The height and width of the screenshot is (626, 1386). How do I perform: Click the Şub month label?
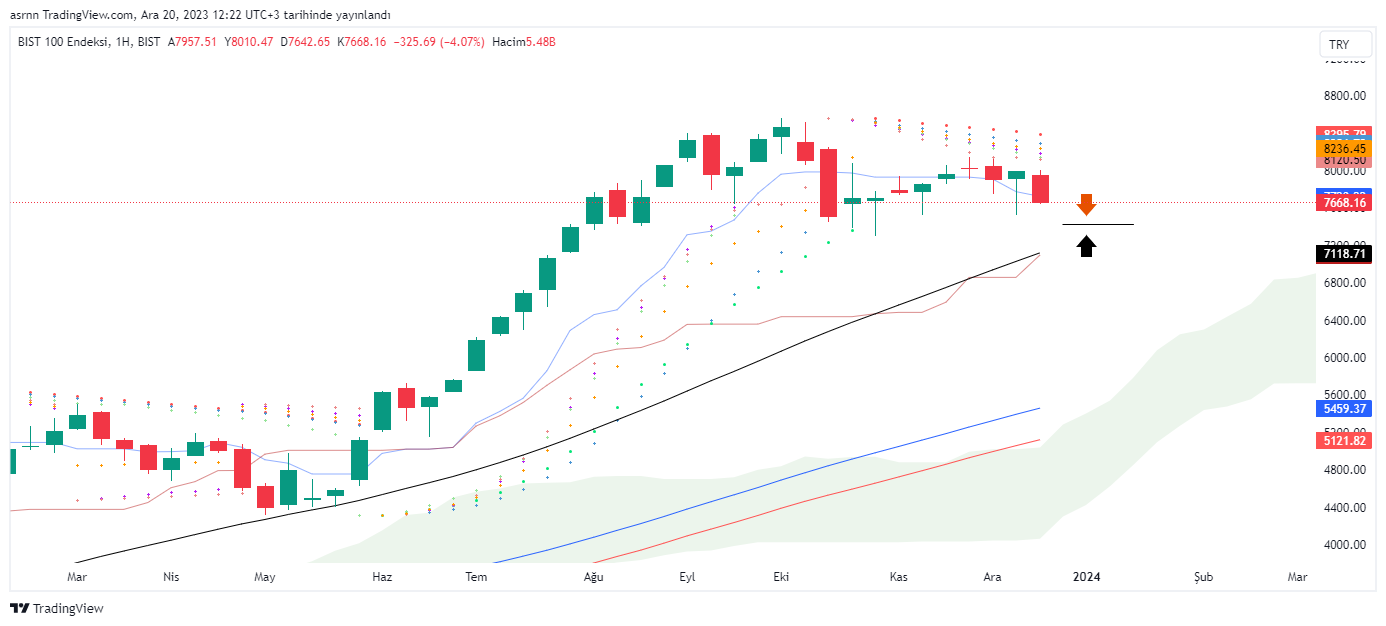(1204, 577)
